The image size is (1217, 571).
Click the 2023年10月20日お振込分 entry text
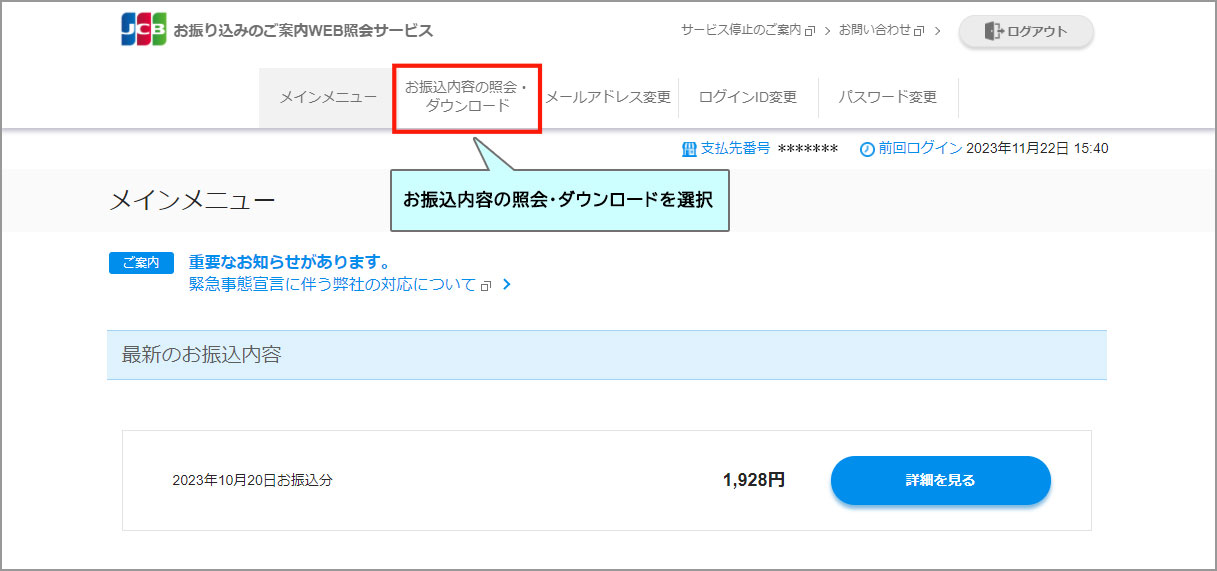[252, 480]
